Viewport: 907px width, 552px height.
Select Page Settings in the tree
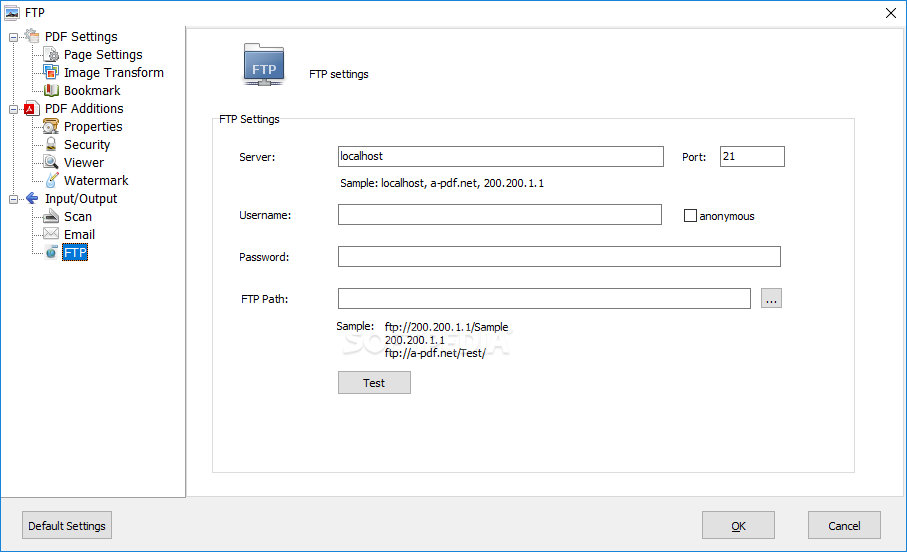pos(103,54)
